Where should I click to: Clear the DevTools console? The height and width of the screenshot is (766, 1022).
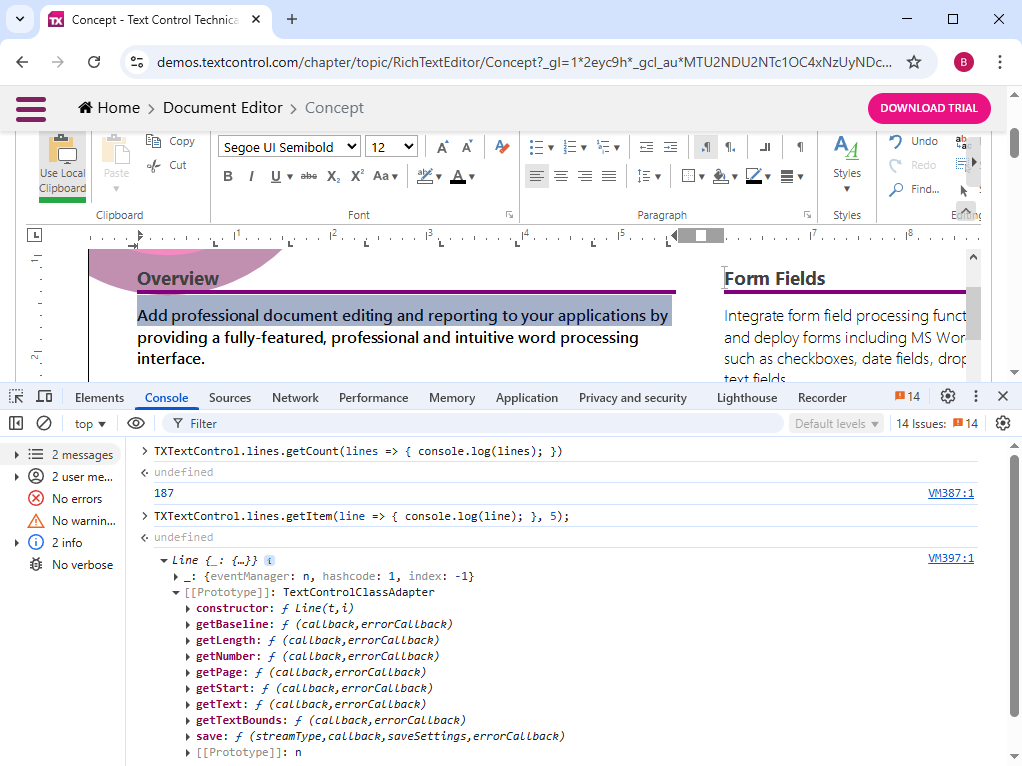pos(44,423)
